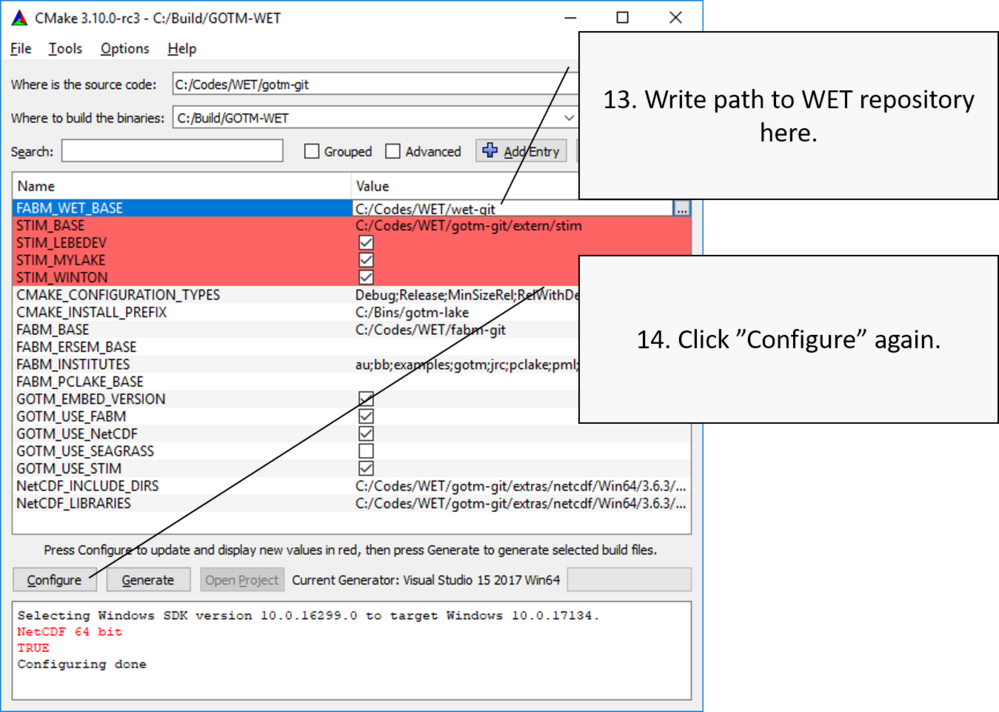
Task: Select the STIM_BASE entry name
Action: click(x=50, y=225)
